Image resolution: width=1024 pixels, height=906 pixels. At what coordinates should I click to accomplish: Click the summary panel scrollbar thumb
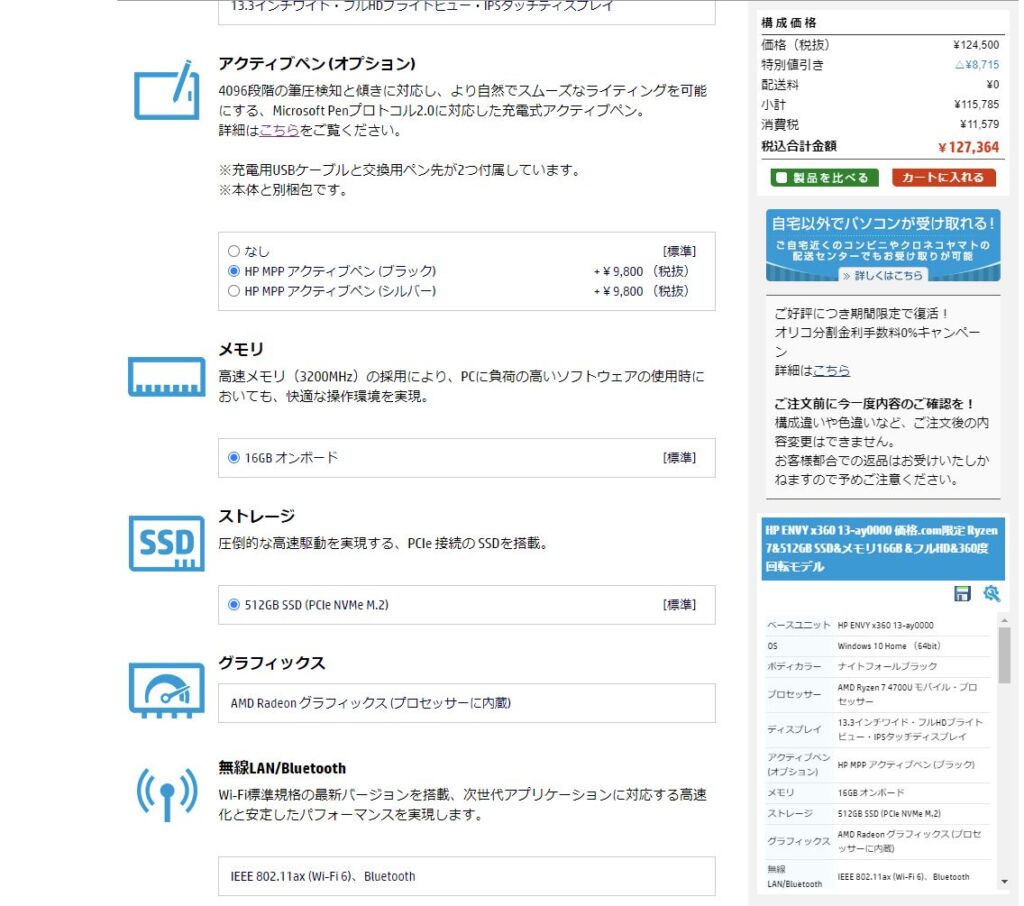tap(1004, 655)
